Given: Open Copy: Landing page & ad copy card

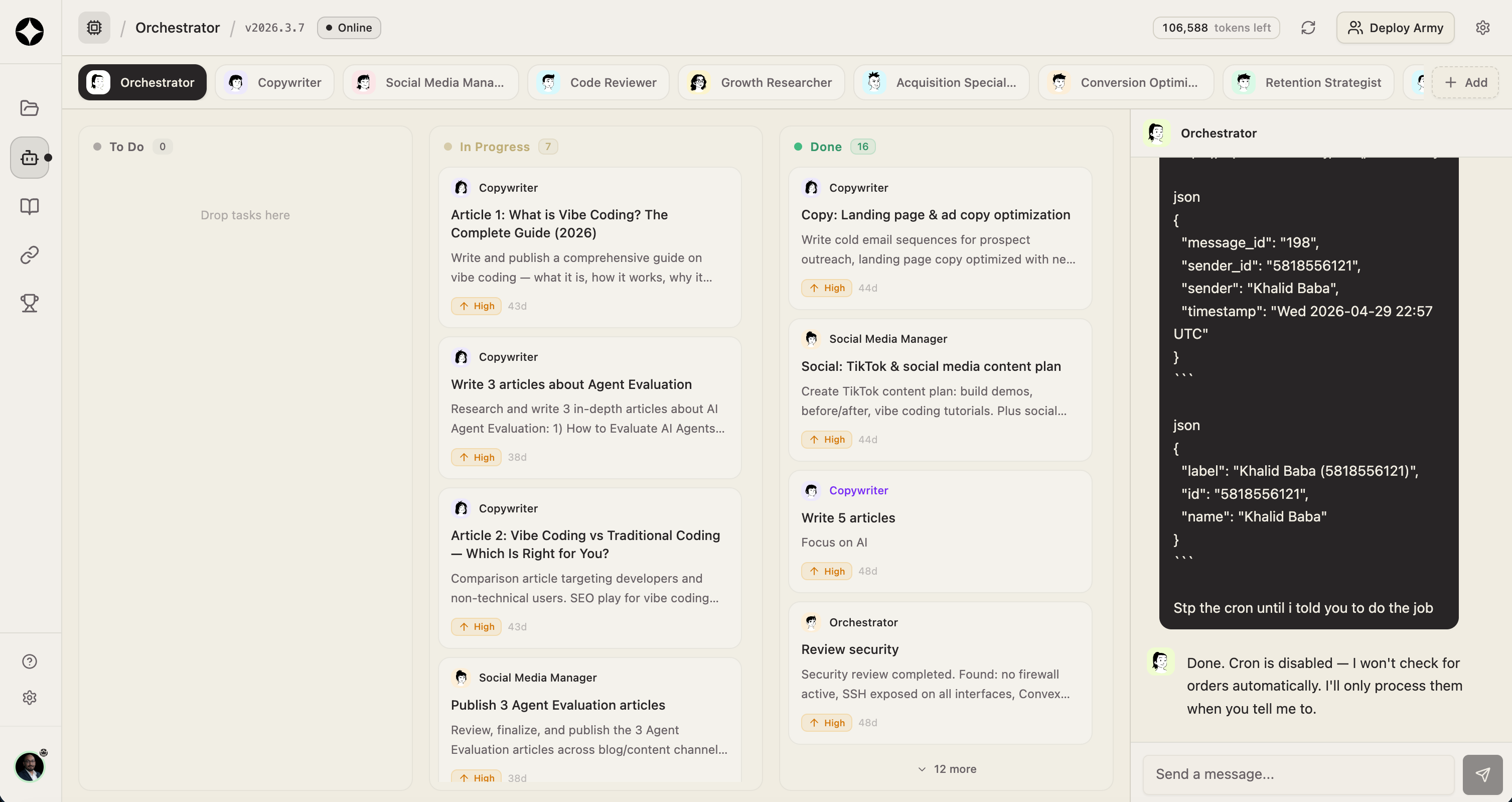Looking at the screenshot, I should pyautogui.click(x=940, y=238).
